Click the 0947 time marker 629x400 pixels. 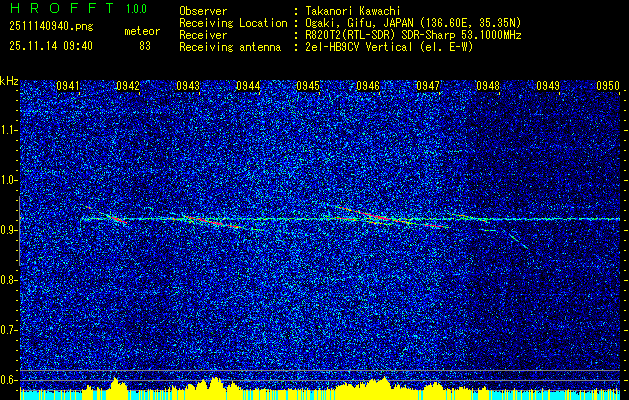coord(428,86)
